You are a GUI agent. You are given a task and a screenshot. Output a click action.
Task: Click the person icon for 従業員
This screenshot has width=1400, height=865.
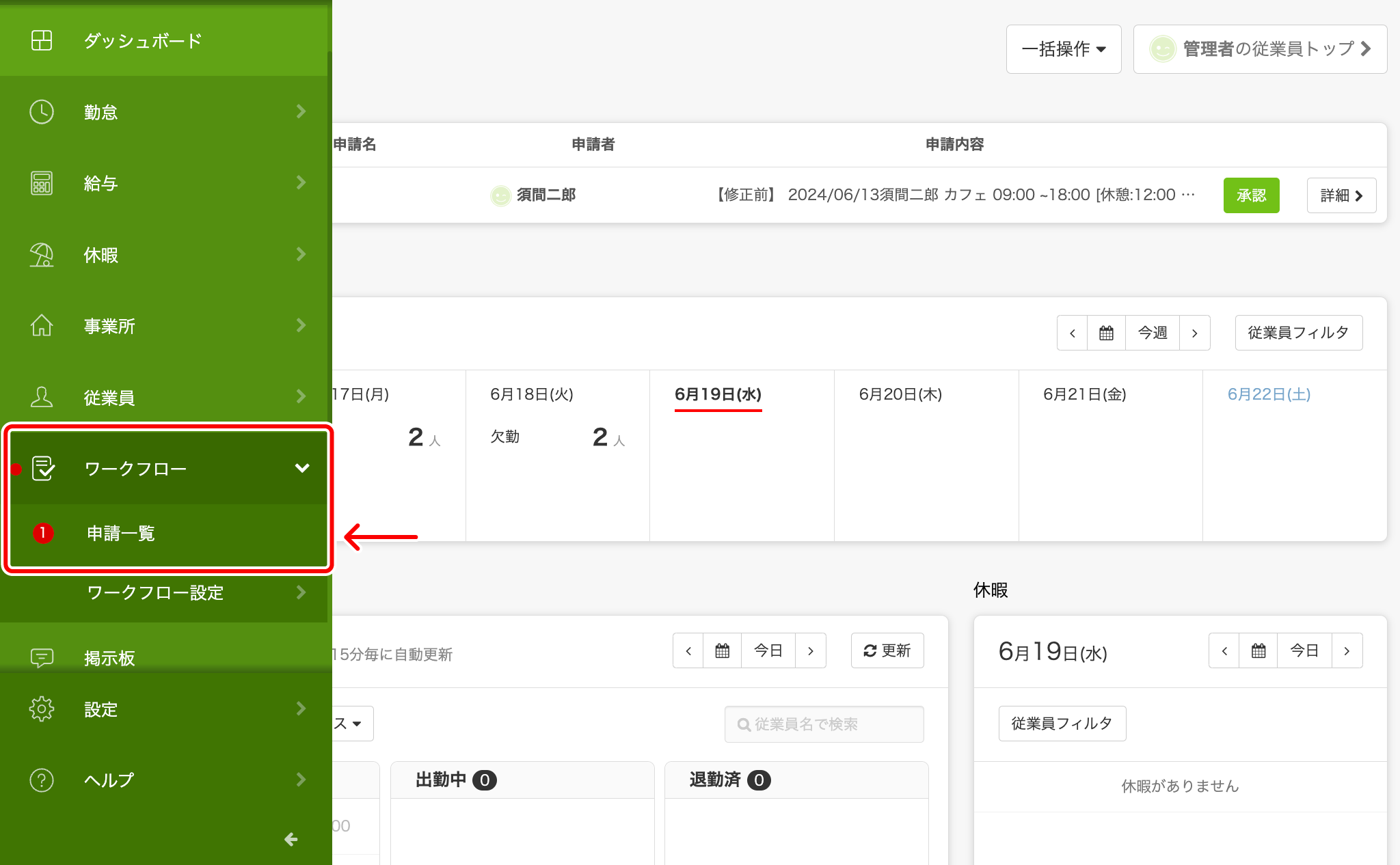(x=42, y=397)
